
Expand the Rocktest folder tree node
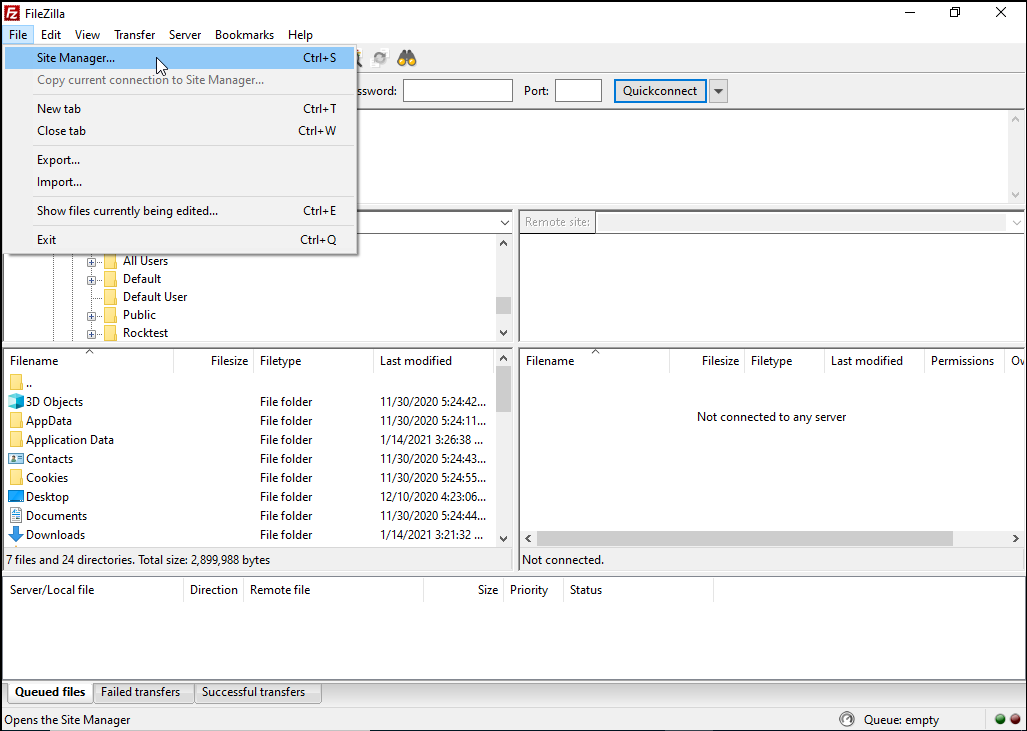pos(92,334)
